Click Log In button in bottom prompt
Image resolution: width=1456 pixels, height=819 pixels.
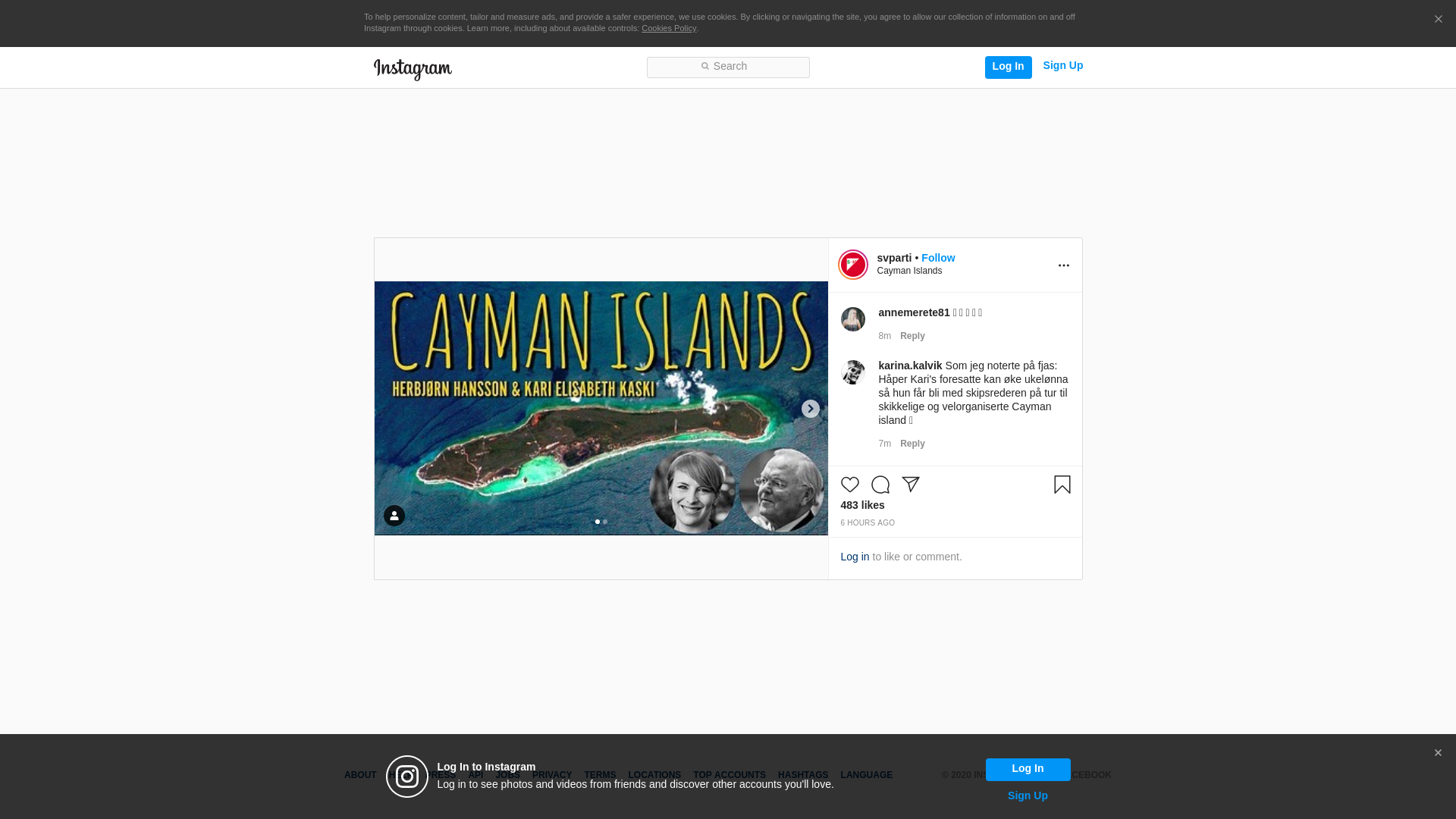click(x=1028, y=769)
